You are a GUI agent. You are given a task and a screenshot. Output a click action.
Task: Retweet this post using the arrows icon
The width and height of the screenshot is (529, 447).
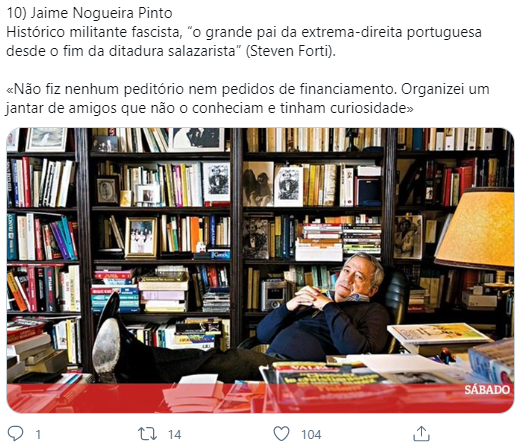[x=147, y=434]
